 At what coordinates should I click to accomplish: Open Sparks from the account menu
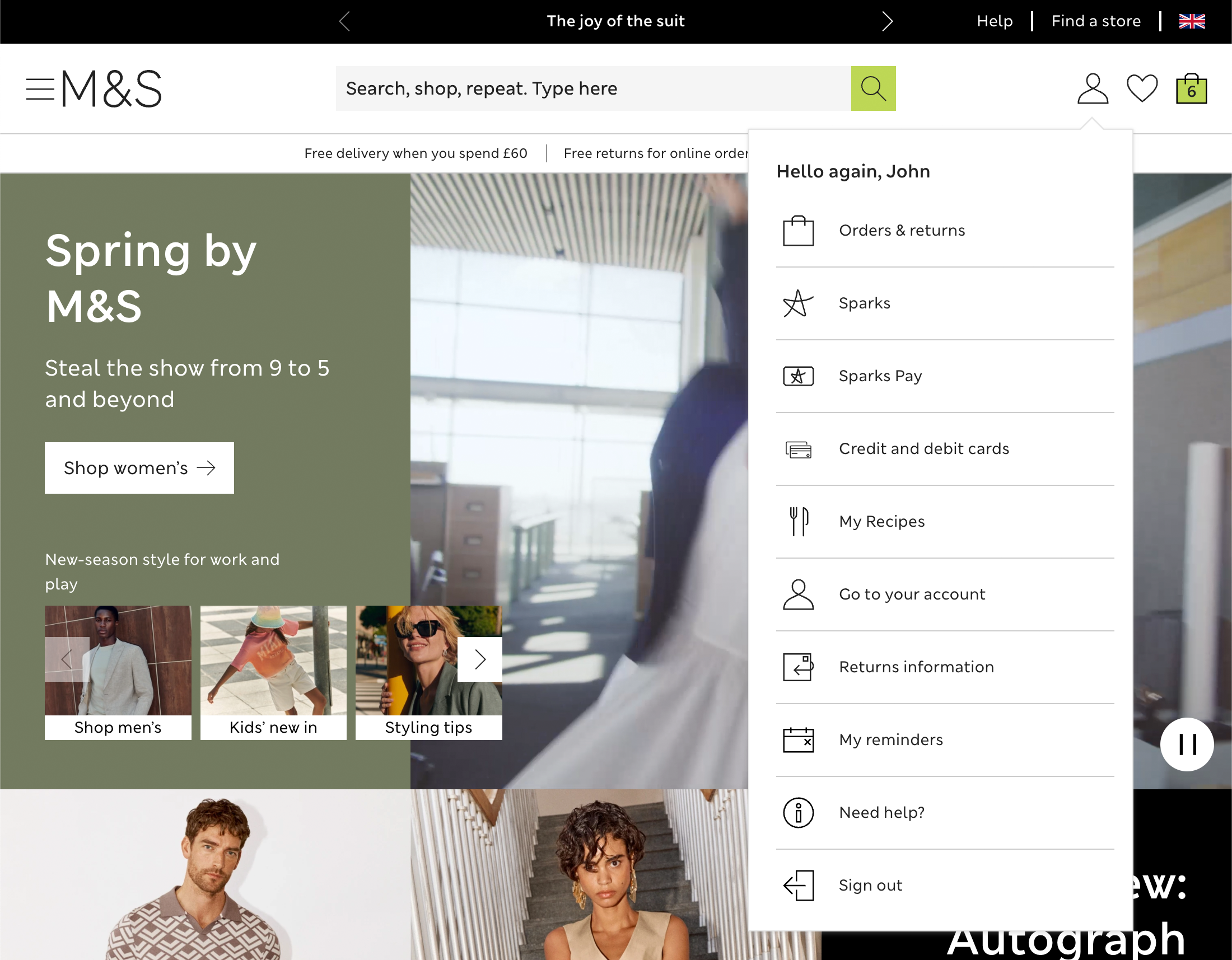(865, 303)
